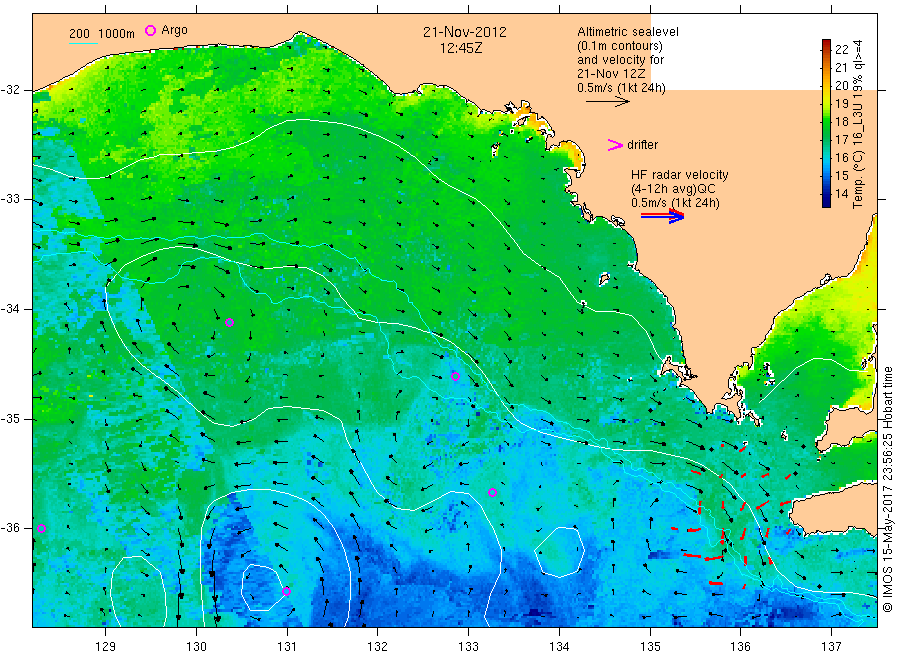This screenshot has height=660, width=900.
Task: Select the Argo float marker near 36°S 128.3°E
Action: click(x=41, y=529)
